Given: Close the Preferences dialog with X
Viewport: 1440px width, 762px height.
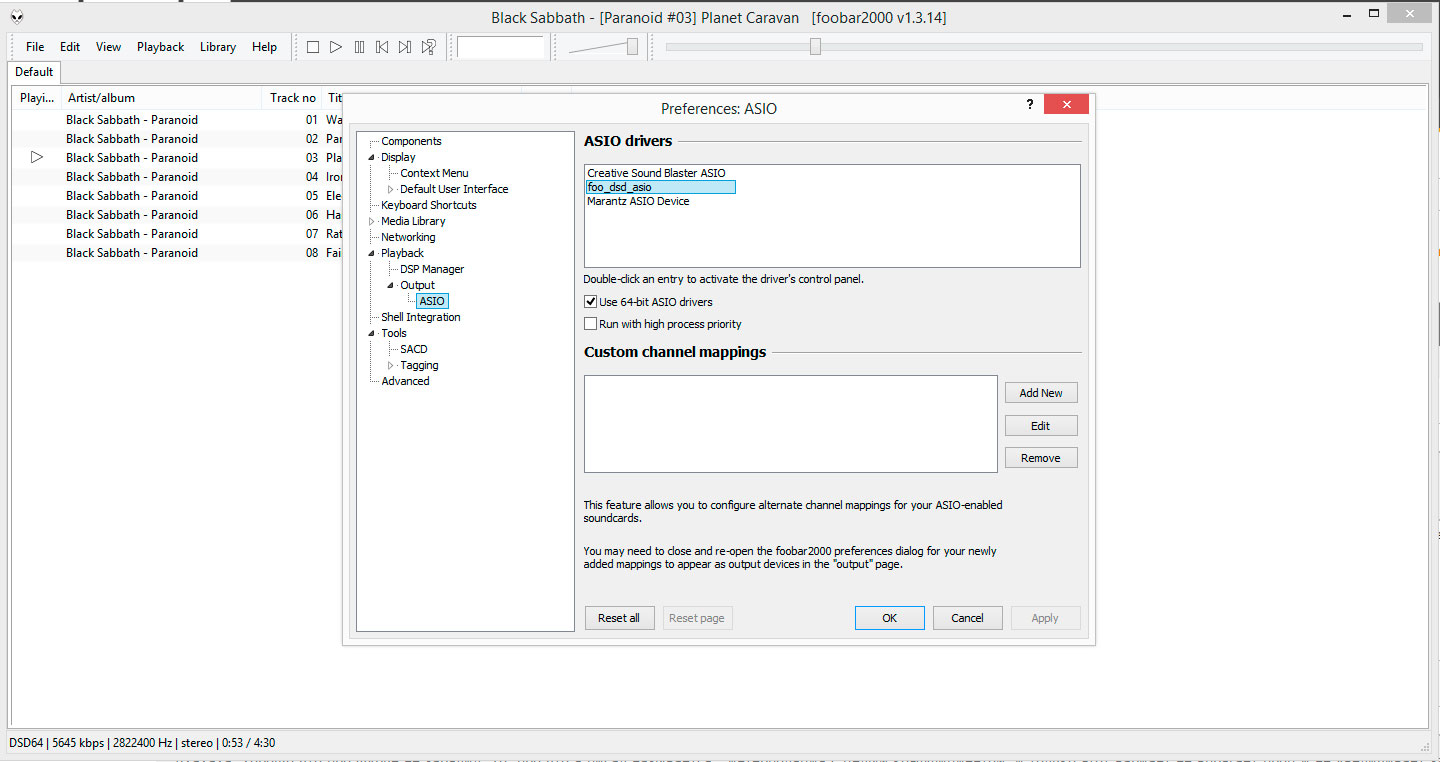Looking at the screenshot, I should click(x=1066, y=105).
